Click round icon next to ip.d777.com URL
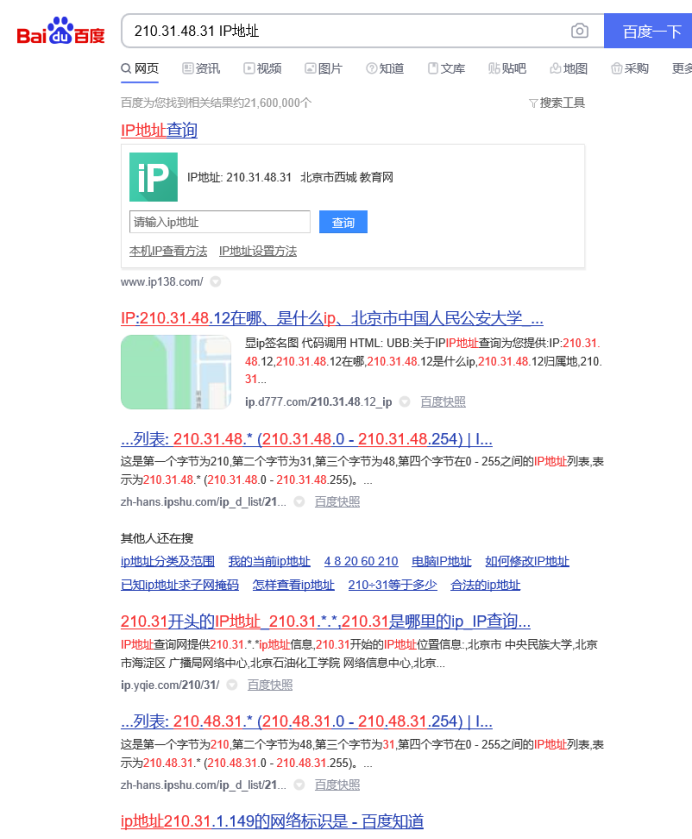Image resolution: width=692 pixels, height=839 pixels. point(405,401)
